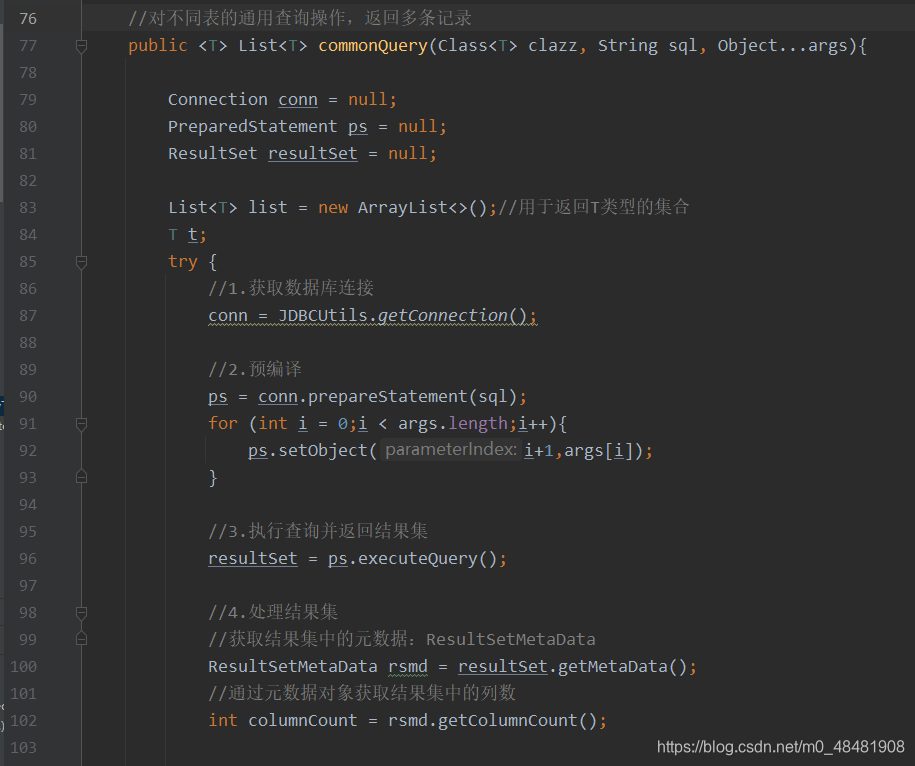
Task: Click the 'new' keyword on line 83
Action: click(x=333, y=207)
